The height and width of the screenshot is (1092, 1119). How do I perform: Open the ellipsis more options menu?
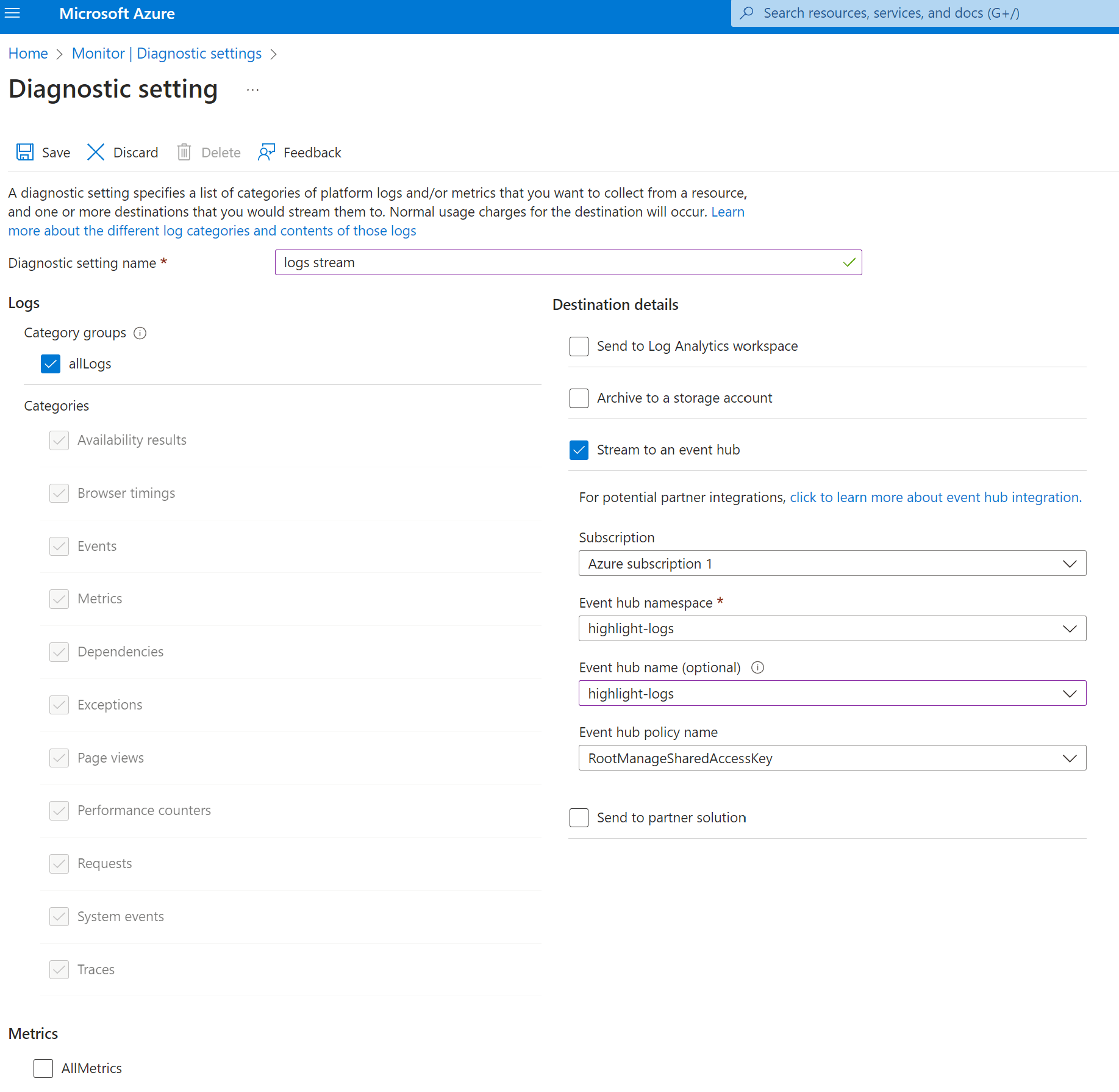(252, 90)
